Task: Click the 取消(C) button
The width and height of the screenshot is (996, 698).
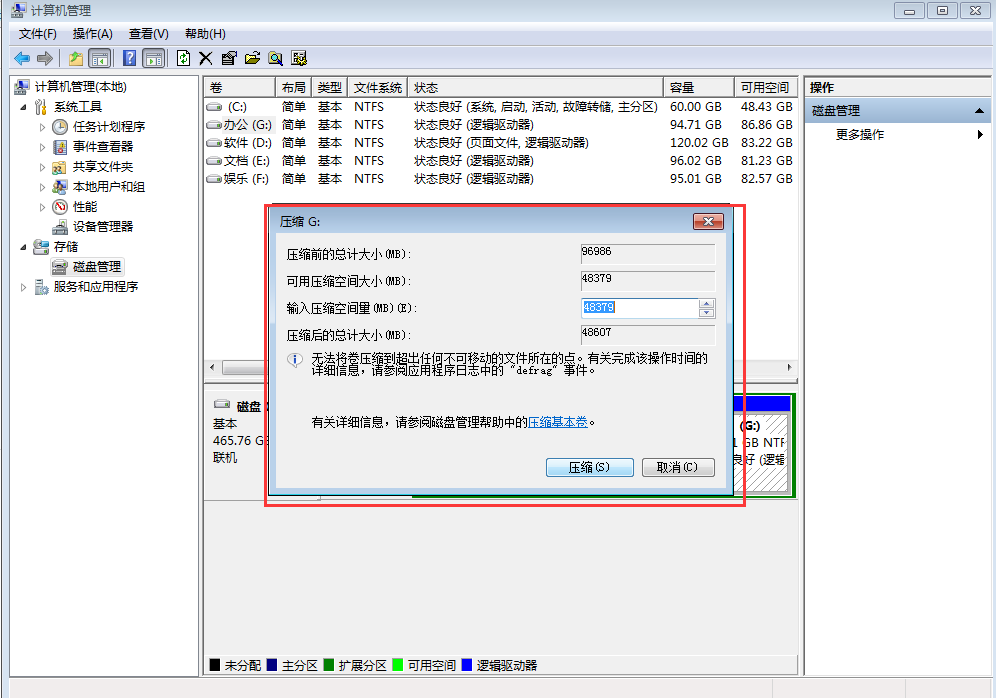Action: [x=678, y=467]
